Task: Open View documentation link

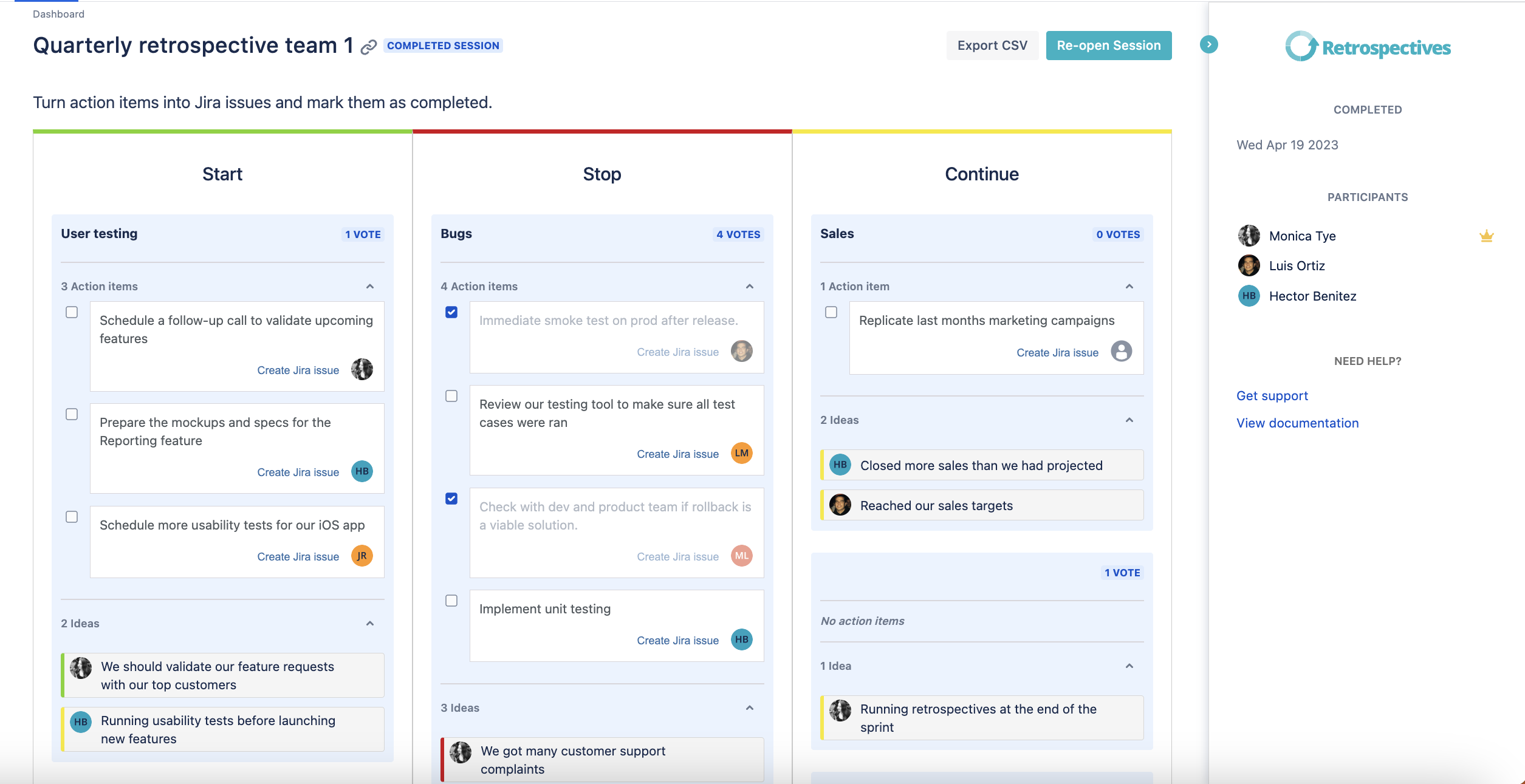Action: click(x=1297, y=423)
